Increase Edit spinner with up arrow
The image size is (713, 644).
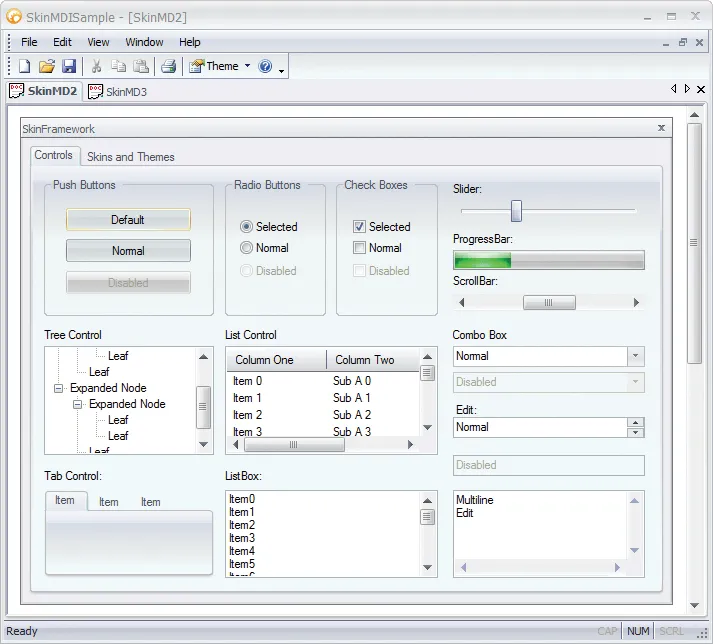[x=636, y=423]
